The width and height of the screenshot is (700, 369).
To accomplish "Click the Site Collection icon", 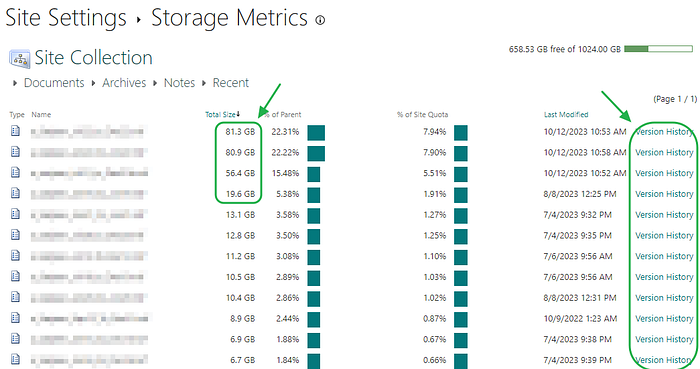I will click(x=20, y=59).
